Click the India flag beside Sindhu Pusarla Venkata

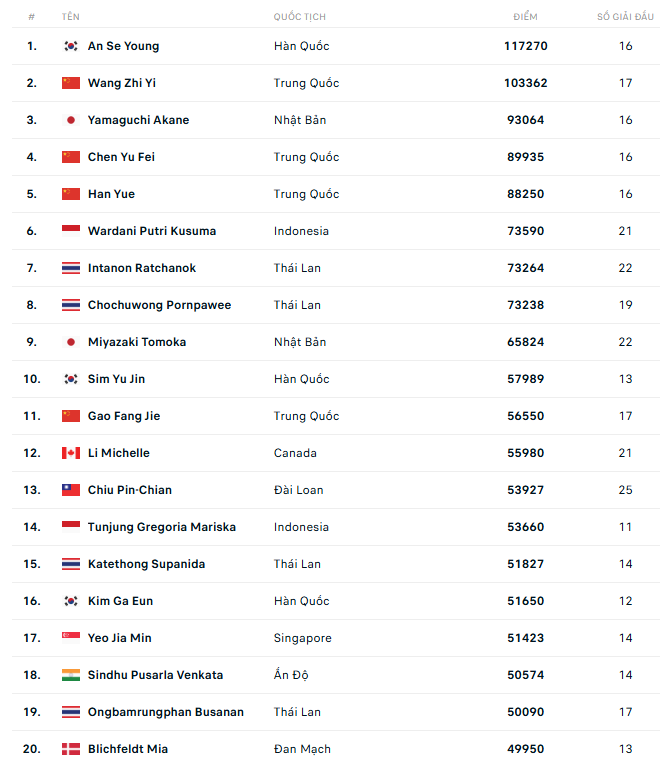tap(70, 675)
